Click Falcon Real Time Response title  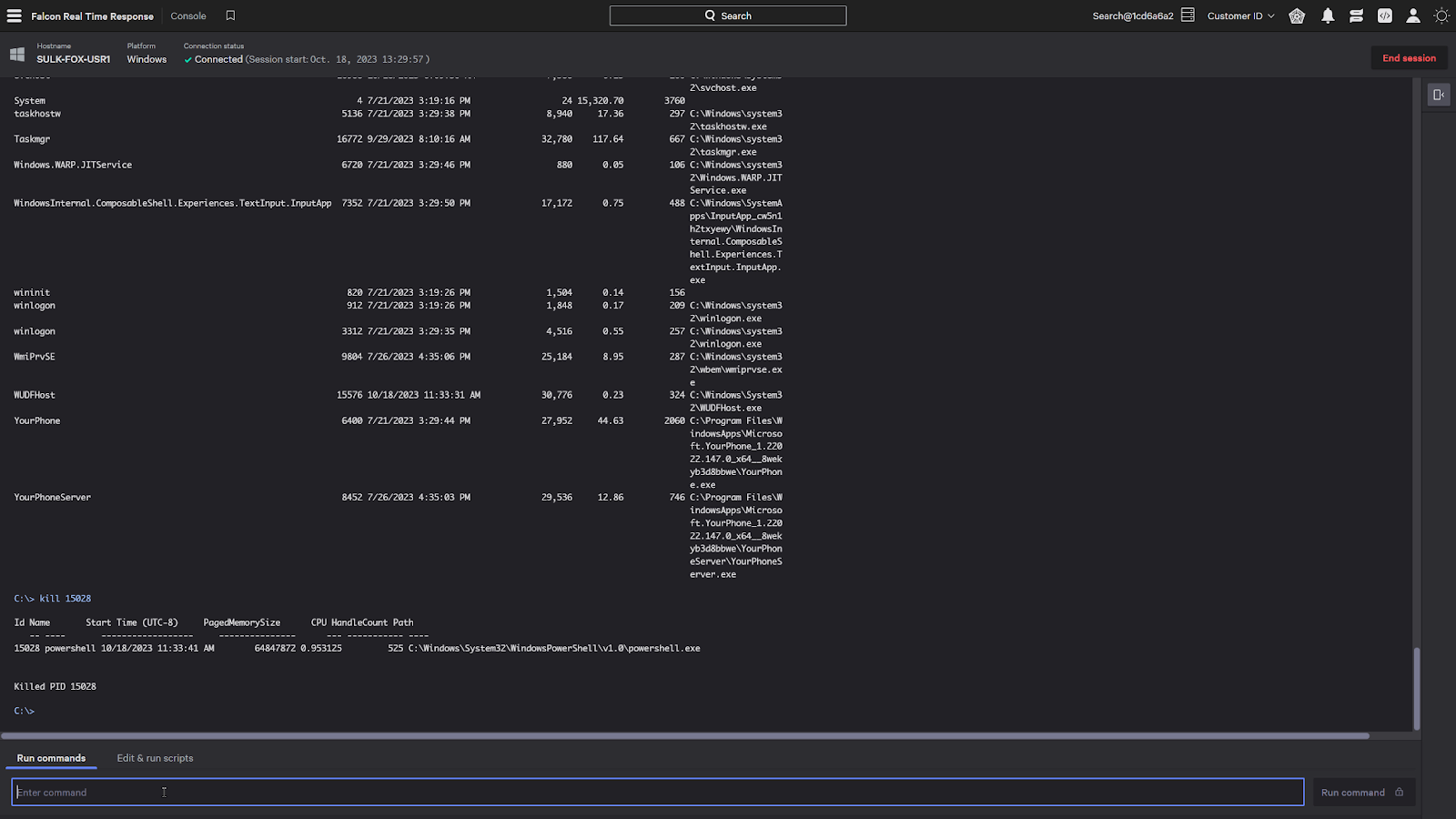pos(92,16)
